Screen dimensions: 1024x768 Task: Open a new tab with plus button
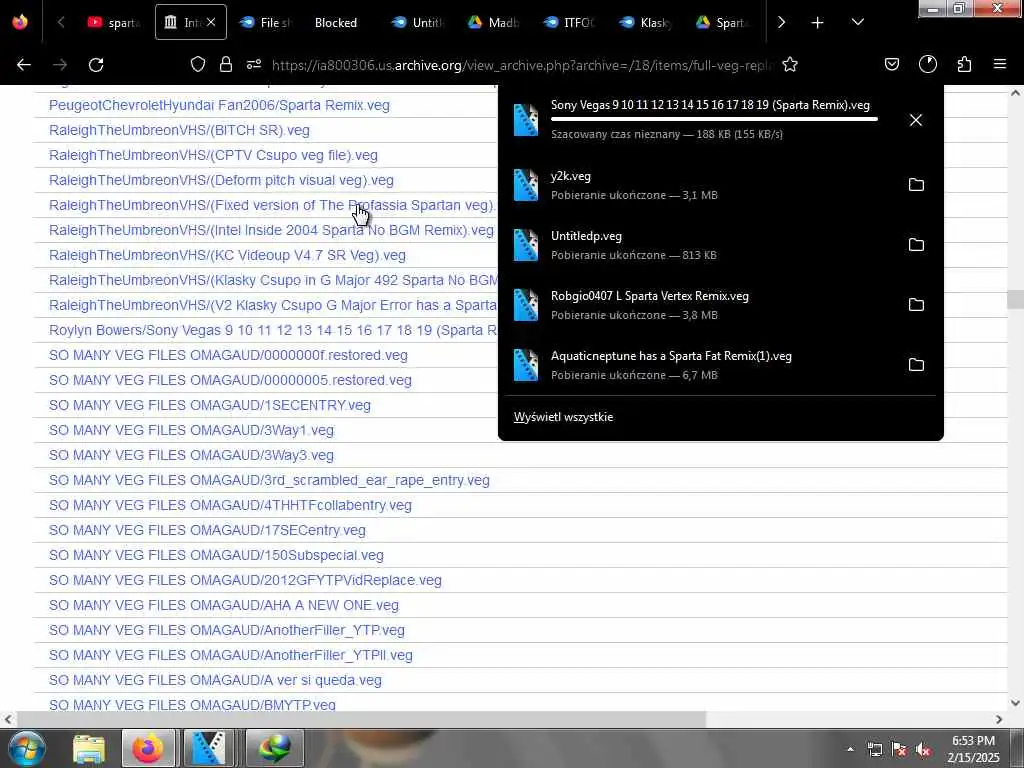click(818, 23)
